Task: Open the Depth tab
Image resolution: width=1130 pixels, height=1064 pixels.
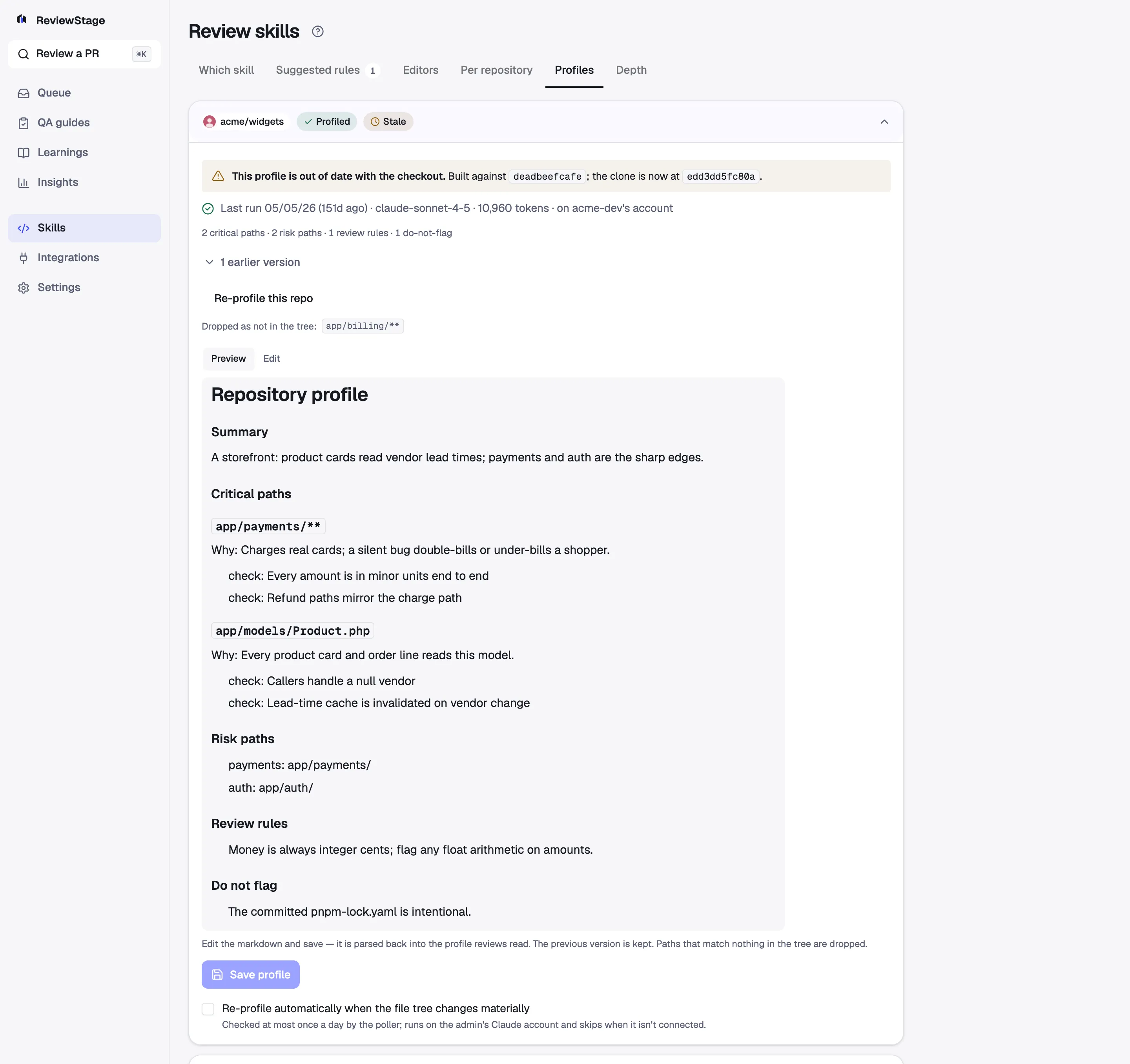Action: pos(631,70)
